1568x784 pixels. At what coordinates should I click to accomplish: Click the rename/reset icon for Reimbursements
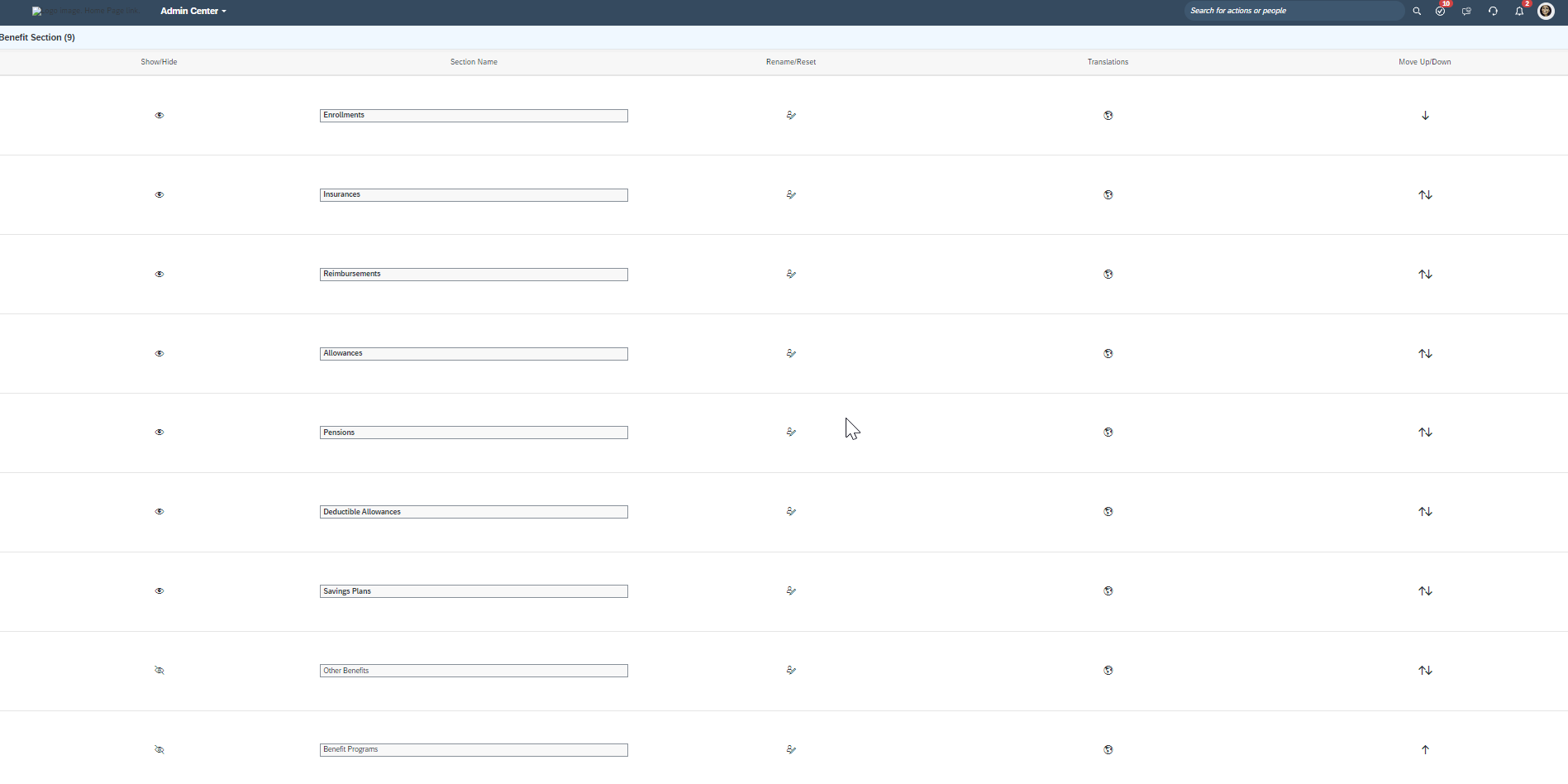click(791, 275)
